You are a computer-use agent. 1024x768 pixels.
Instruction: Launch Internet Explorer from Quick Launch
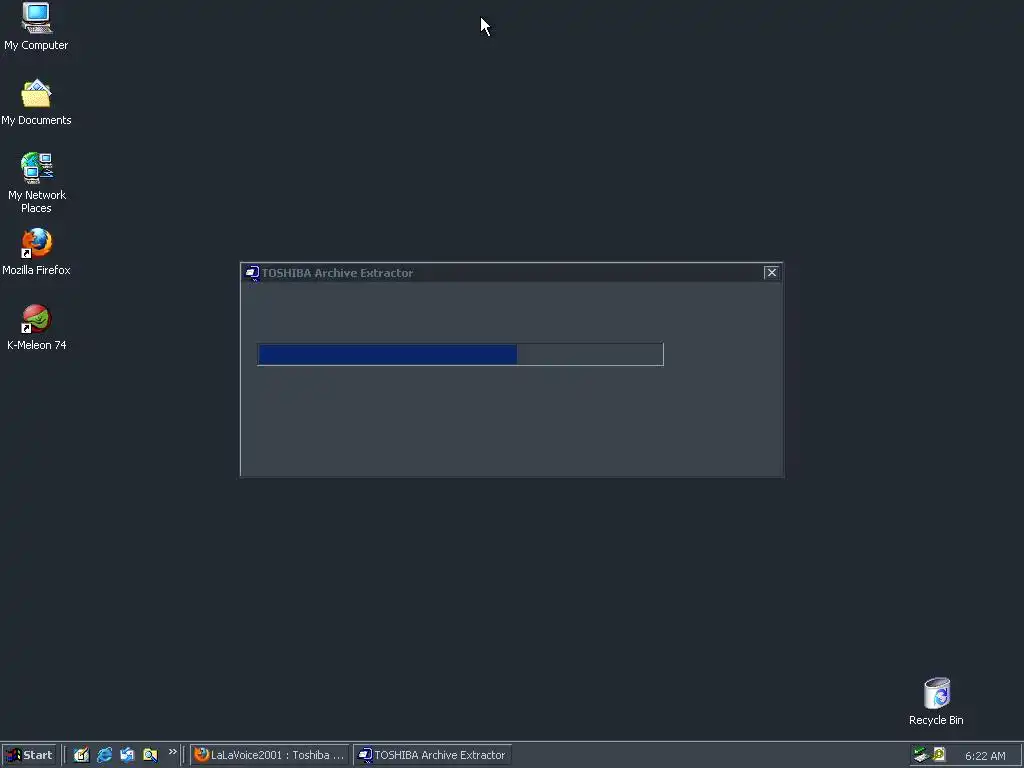pos(104,755)
